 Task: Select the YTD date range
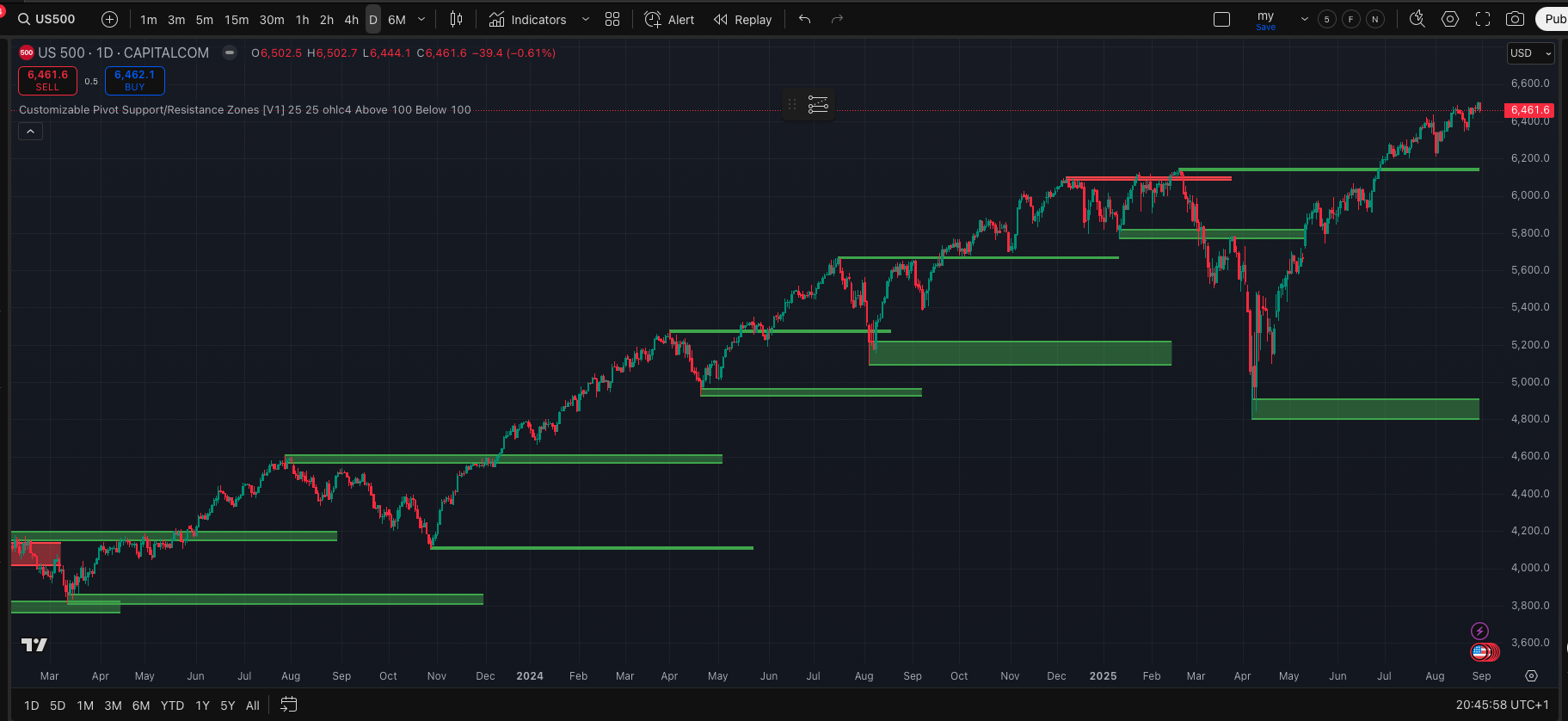click(x=172, y=706)
